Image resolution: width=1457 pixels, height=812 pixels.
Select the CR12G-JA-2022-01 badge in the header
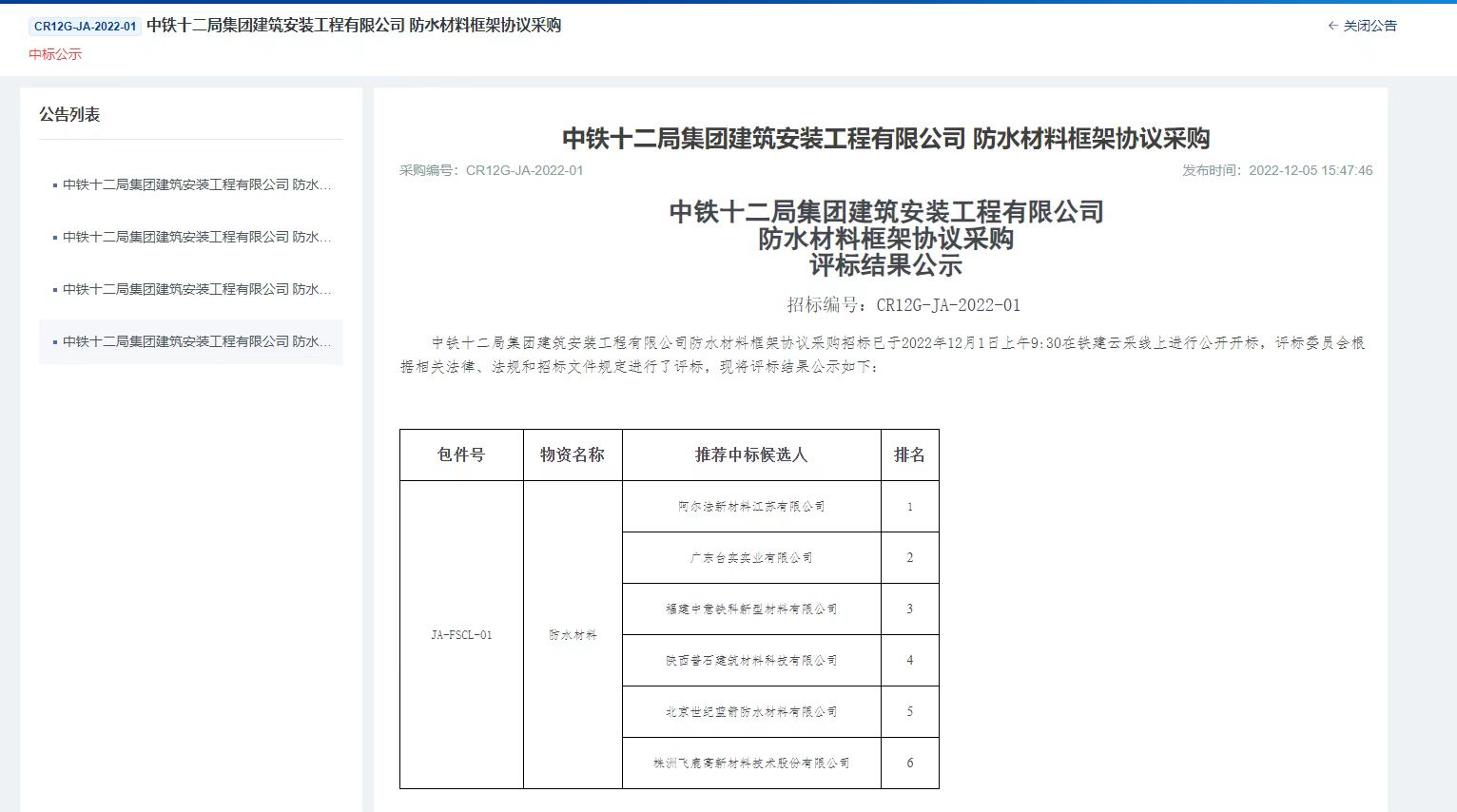(x=85, y=26)
